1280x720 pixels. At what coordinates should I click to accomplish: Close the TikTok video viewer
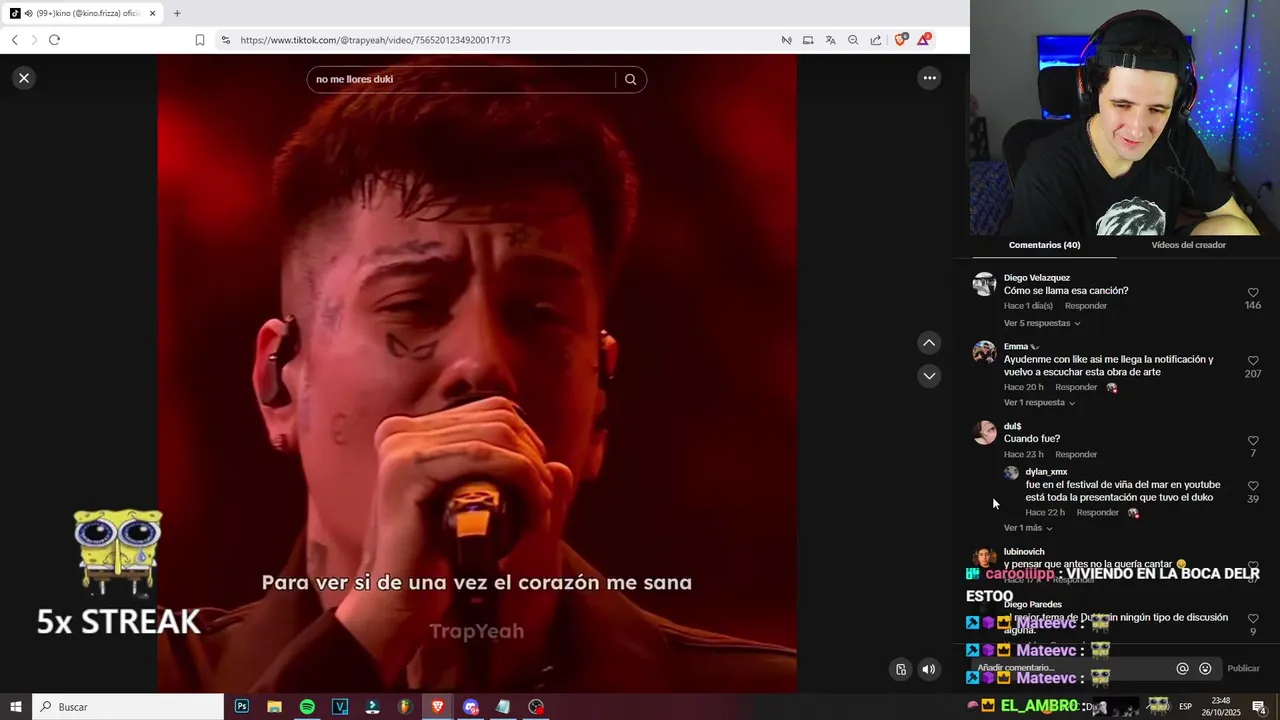tap(24, 78)
